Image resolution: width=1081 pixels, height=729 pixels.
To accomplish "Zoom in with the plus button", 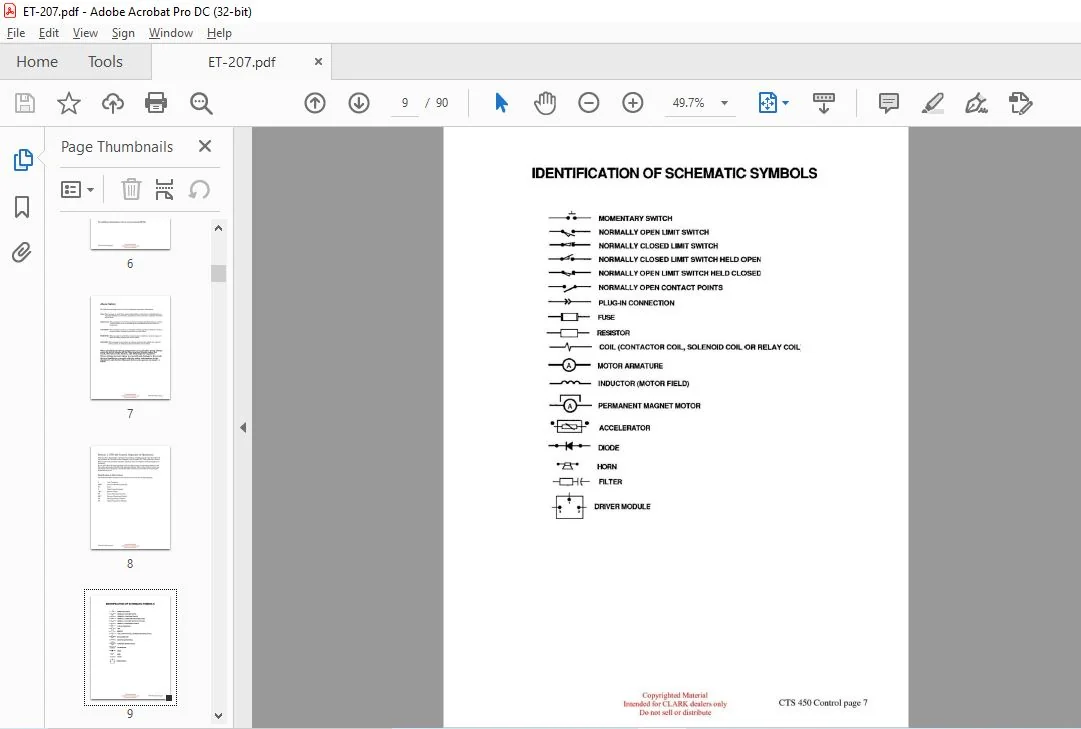I will coord(632,103).
